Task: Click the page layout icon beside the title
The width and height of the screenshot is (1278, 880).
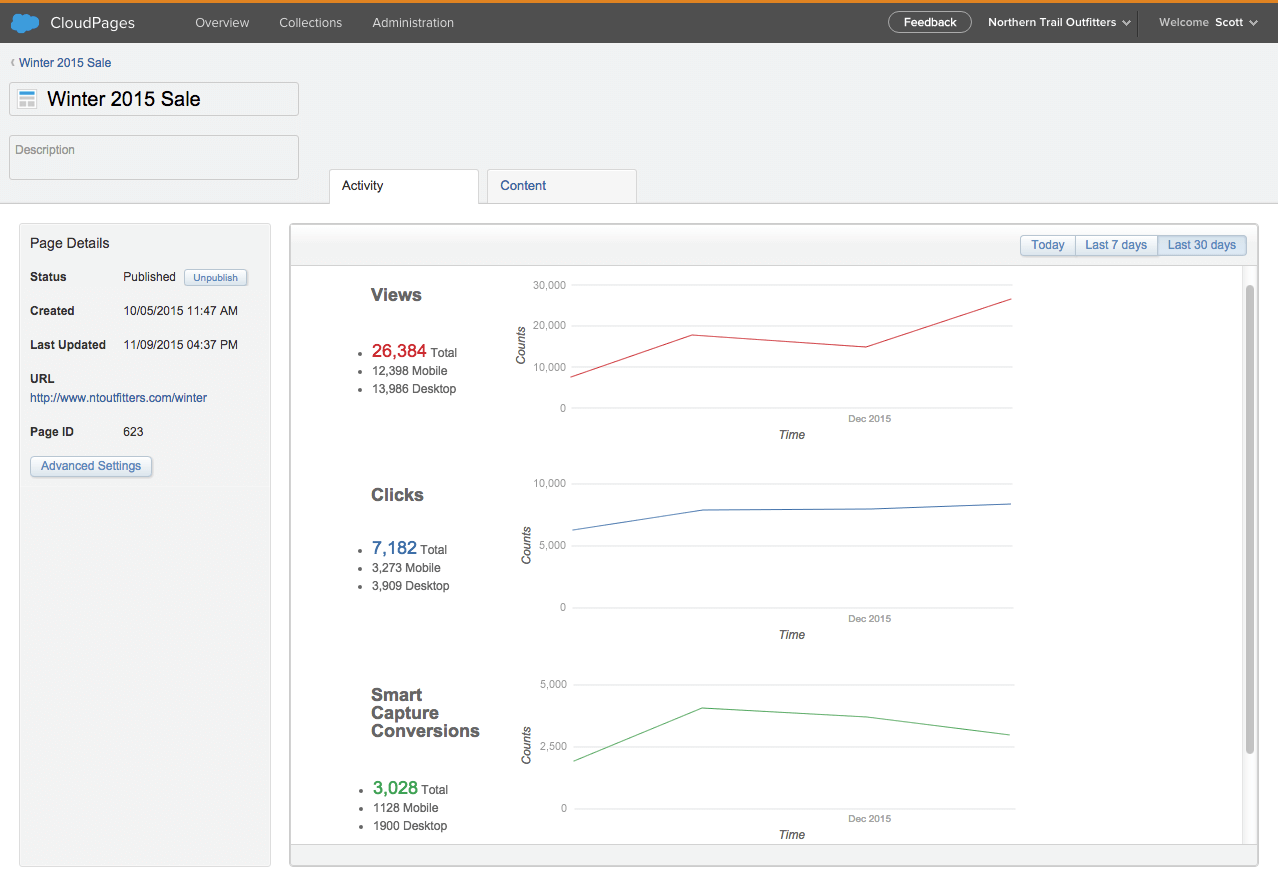Action: (27, 99)
